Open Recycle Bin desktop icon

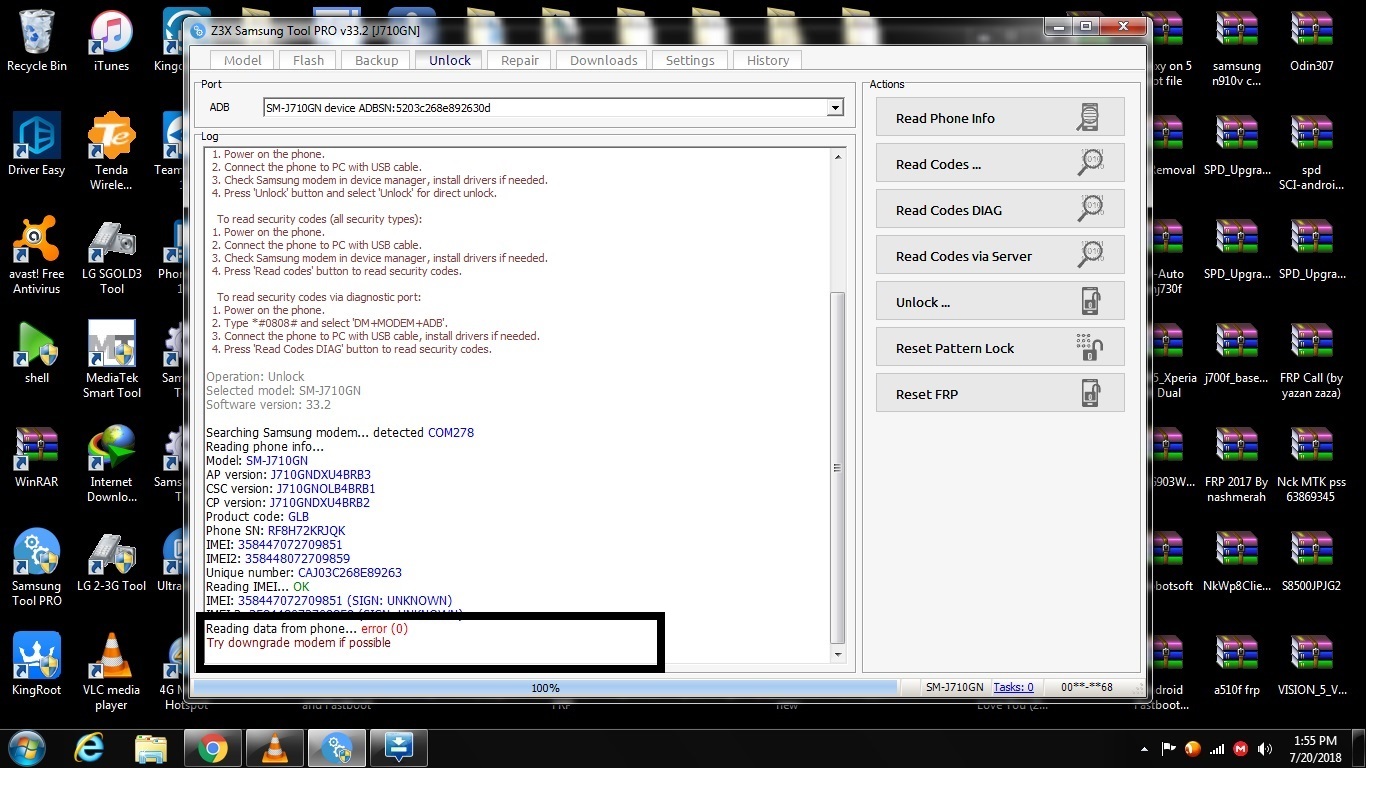point(37,42)
